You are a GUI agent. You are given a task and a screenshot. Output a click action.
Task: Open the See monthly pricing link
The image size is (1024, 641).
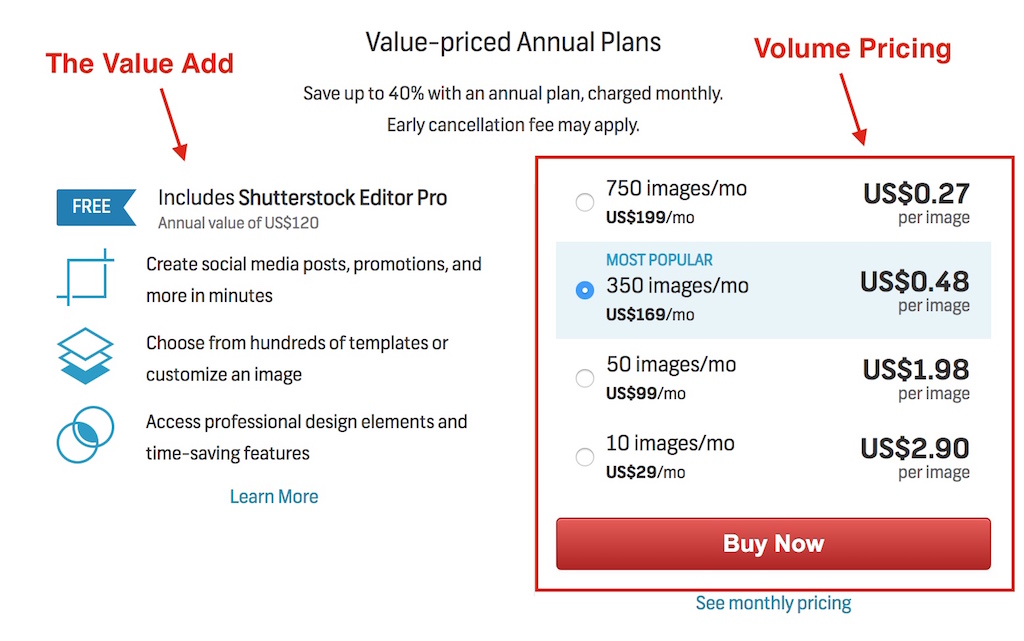tap(773, 603)
